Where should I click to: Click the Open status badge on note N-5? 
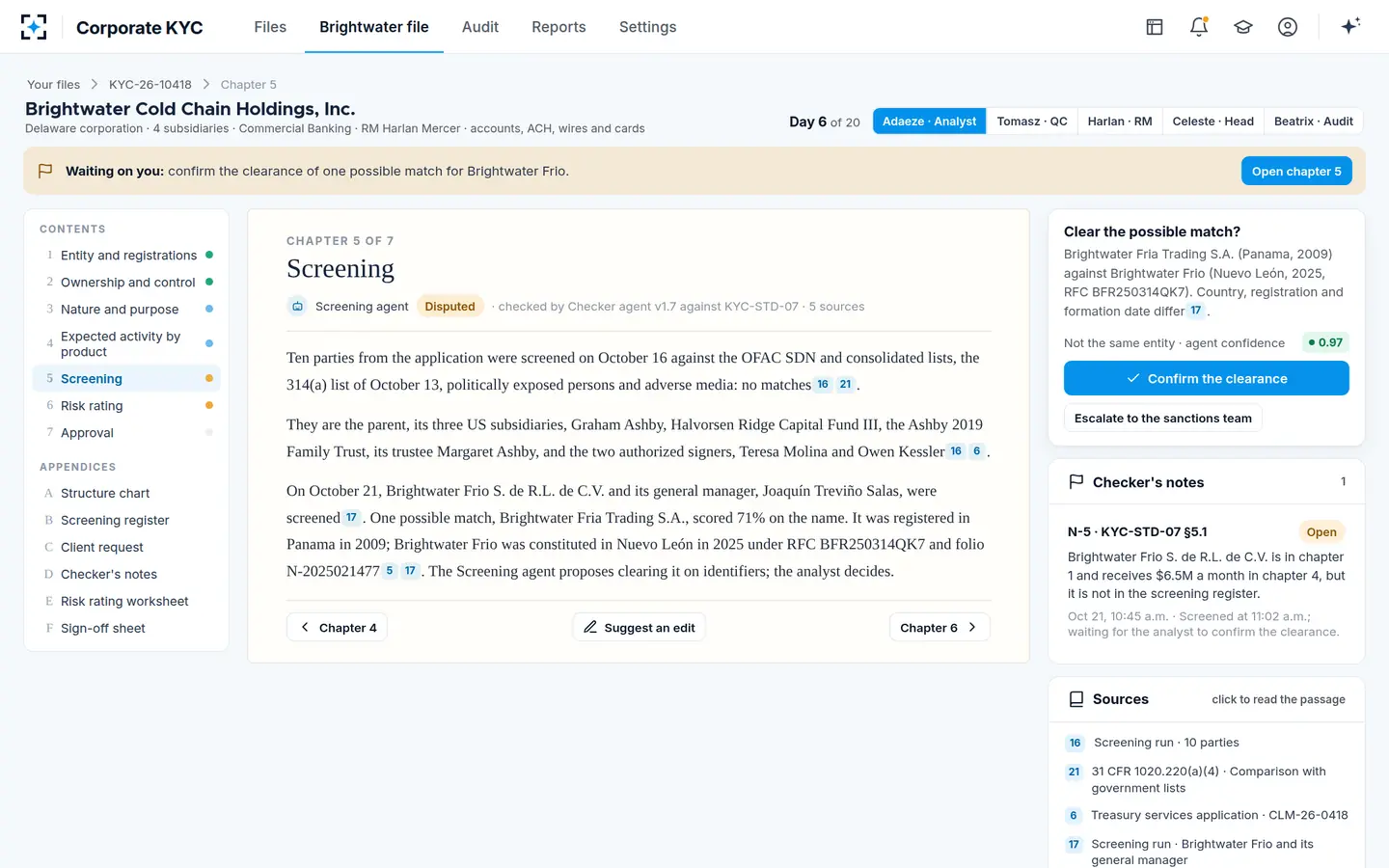1321,531
